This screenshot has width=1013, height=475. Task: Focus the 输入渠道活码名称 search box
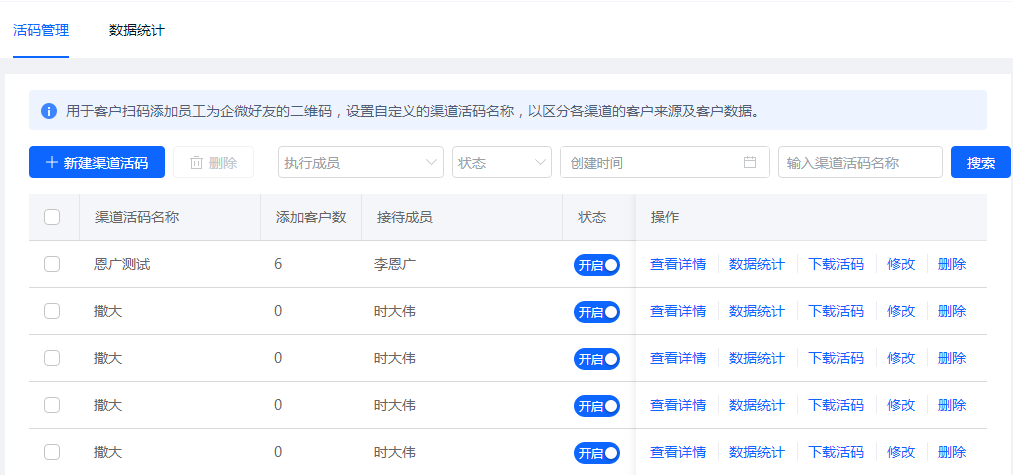[x=859, y=162]
